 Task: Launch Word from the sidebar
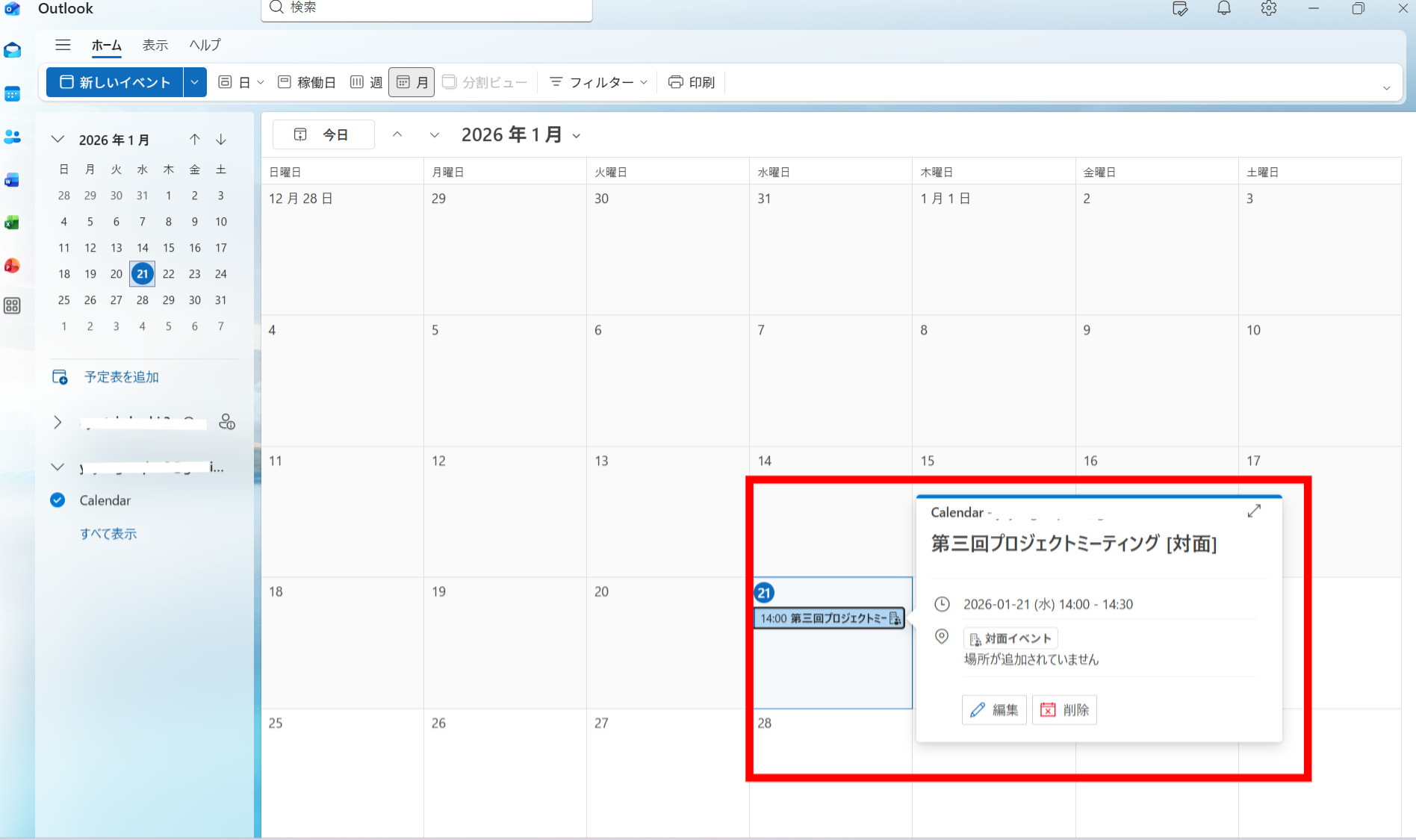click(12, 181)
